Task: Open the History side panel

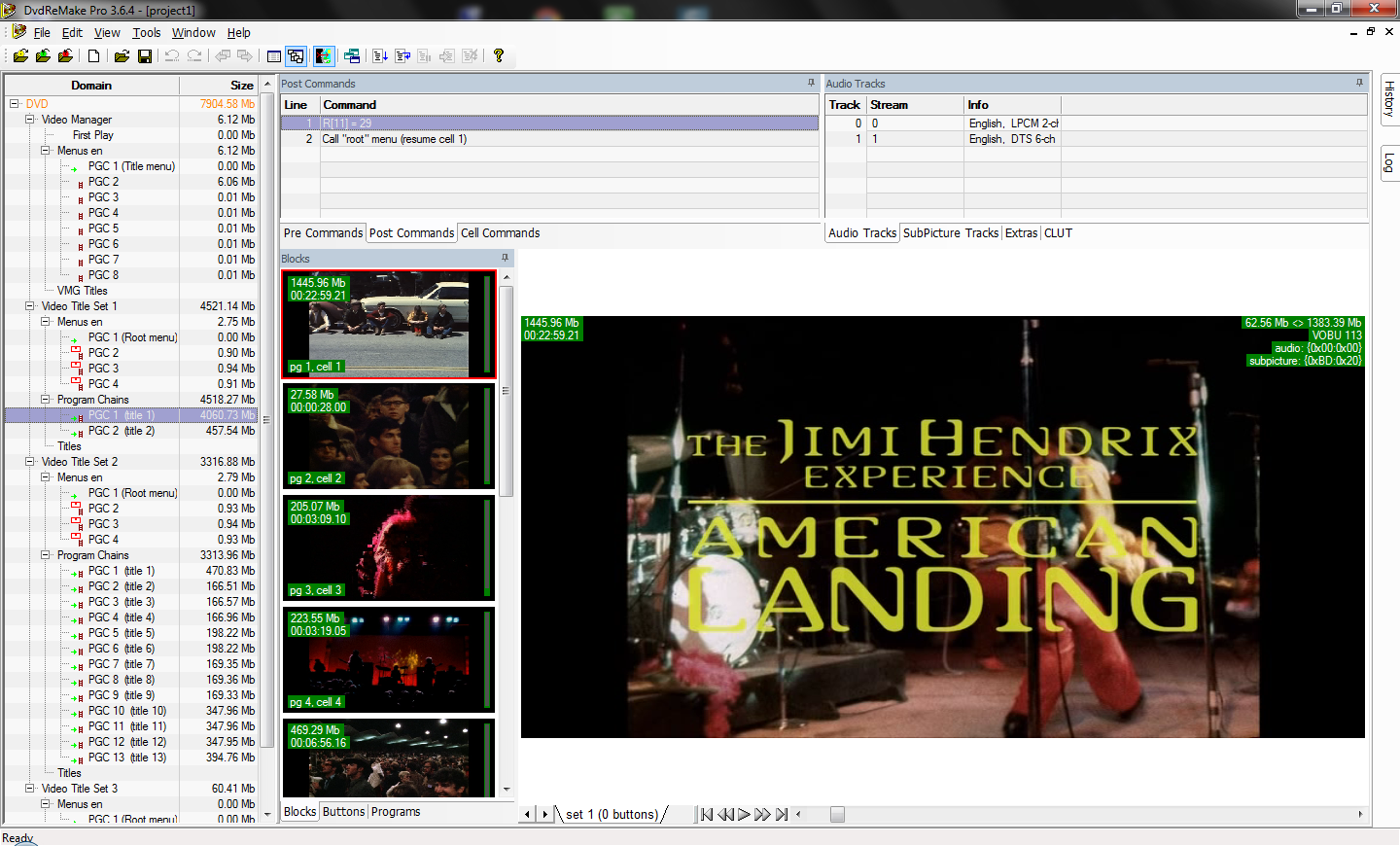Action: pos(1389,99)
